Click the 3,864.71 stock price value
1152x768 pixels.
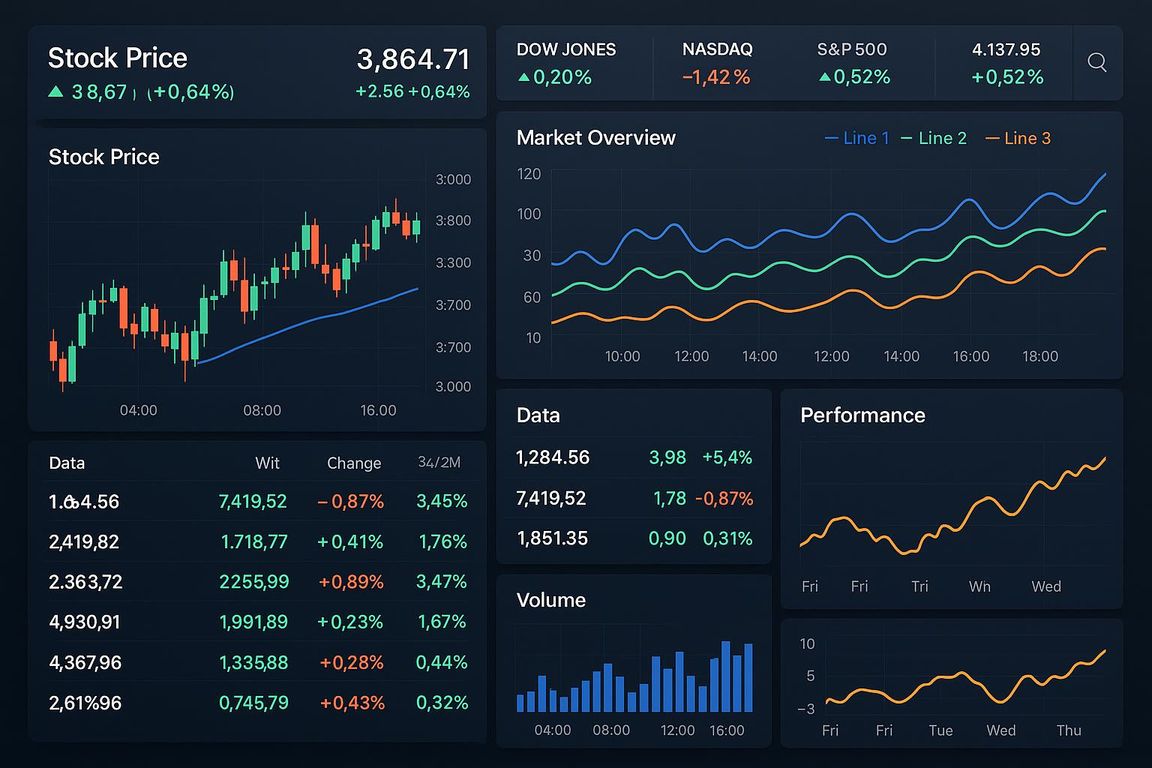(413, 59)
